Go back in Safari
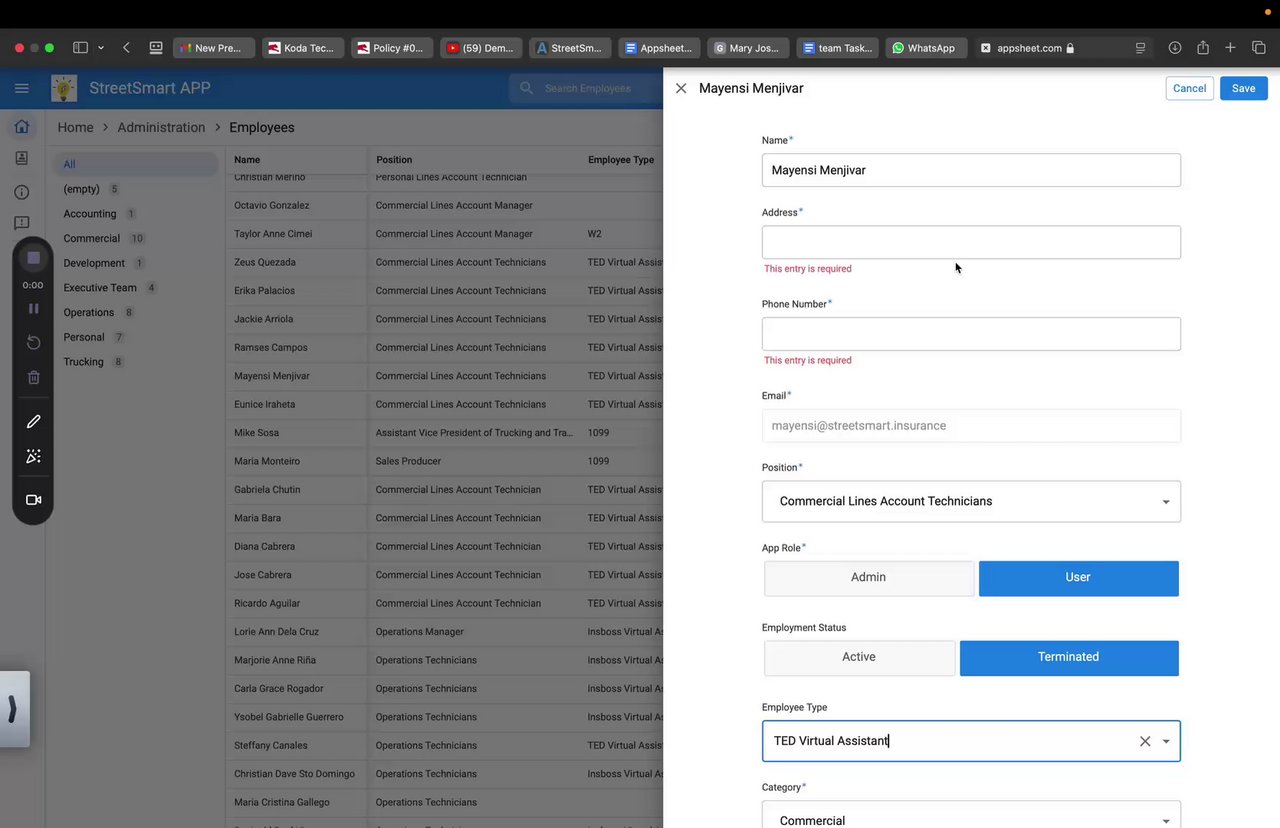 (x=126, y=47)
